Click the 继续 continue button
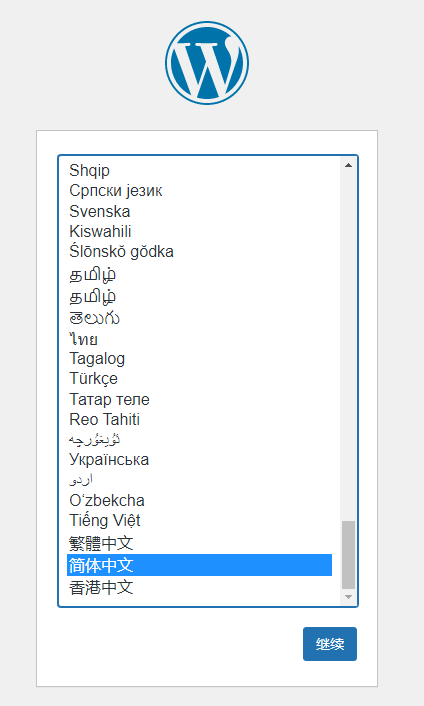This screenshot has height=706, width=424. pyautogui.click(x=330, y=644)
